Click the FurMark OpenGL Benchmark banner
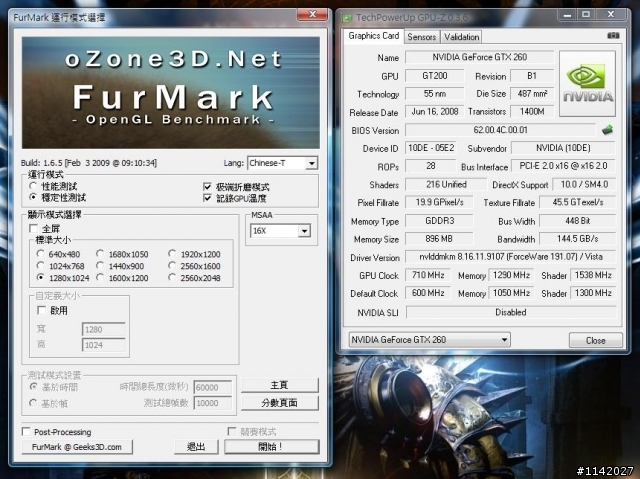Viewport: 640px width, 479px height. [x=171, y=93]
